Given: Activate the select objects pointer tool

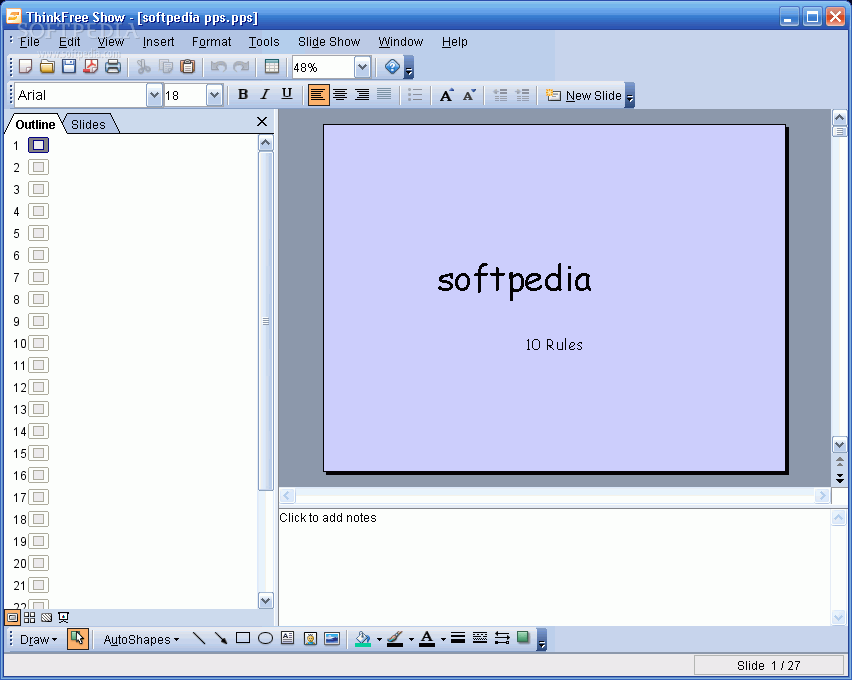Looking at the screenshot, I should point(78,639).
